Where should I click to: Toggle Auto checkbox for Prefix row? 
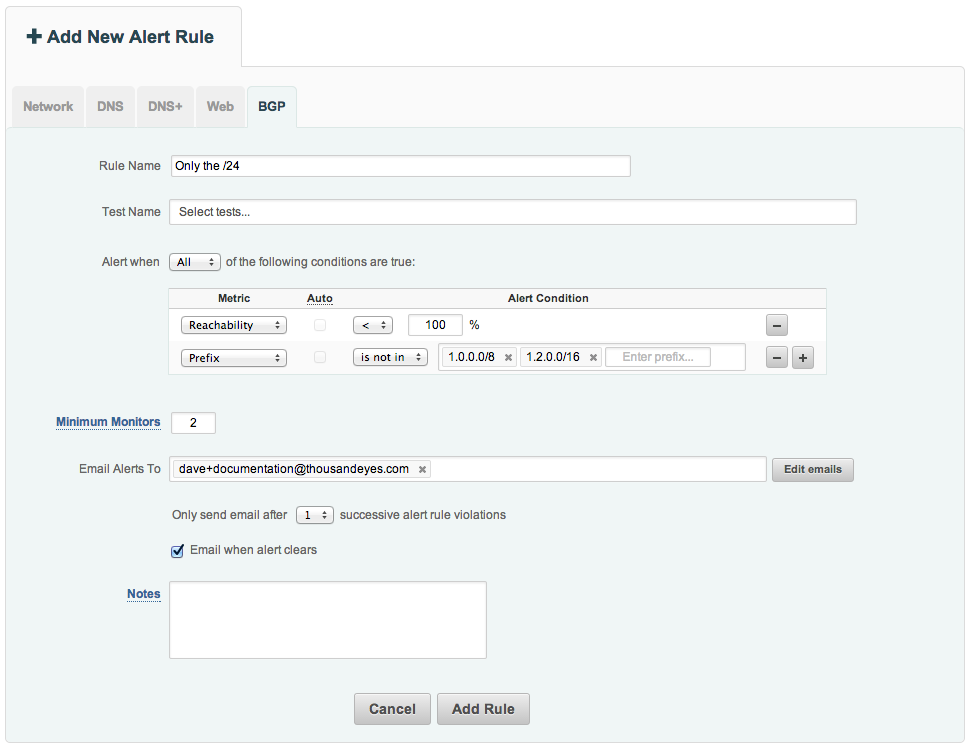(320, 357)
